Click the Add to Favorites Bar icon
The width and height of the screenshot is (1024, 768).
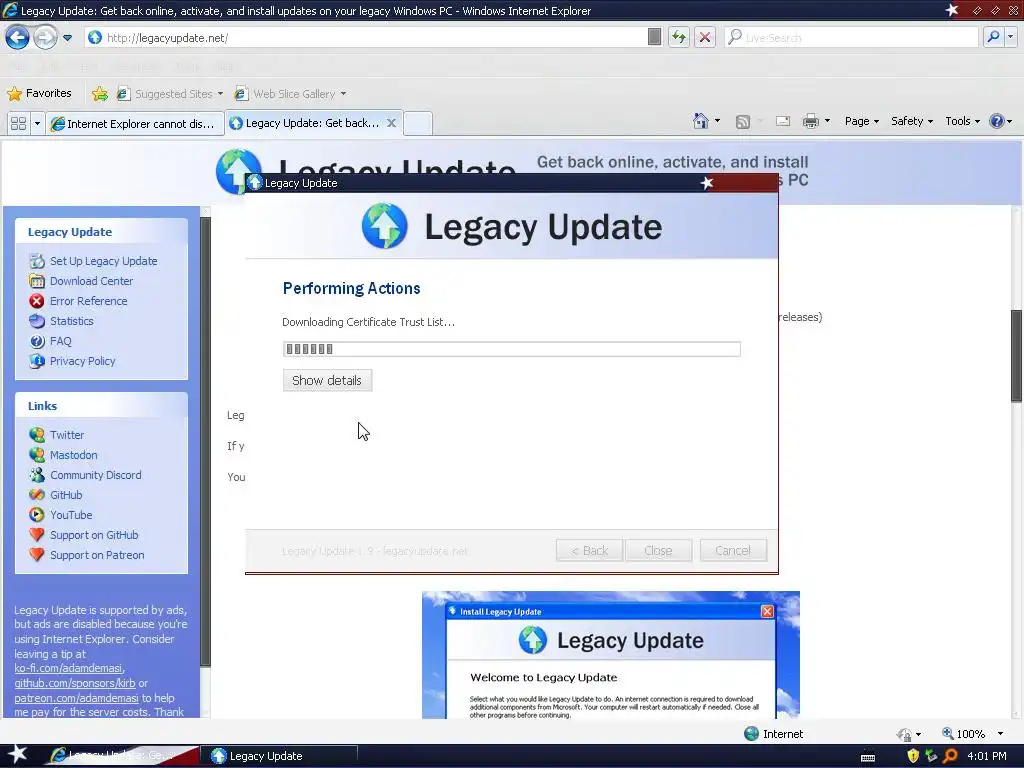(x=100, y=94)
